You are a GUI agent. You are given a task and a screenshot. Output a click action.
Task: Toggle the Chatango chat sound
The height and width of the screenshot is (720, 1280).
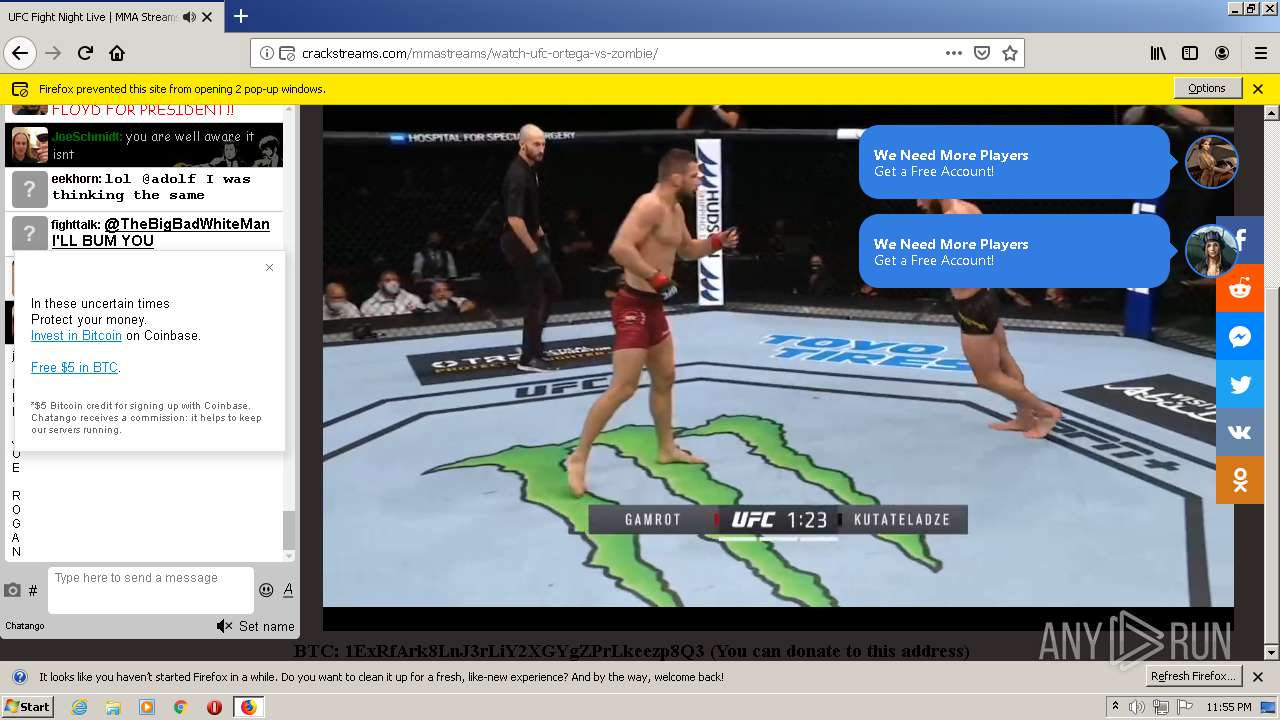(x=224, y=626)
